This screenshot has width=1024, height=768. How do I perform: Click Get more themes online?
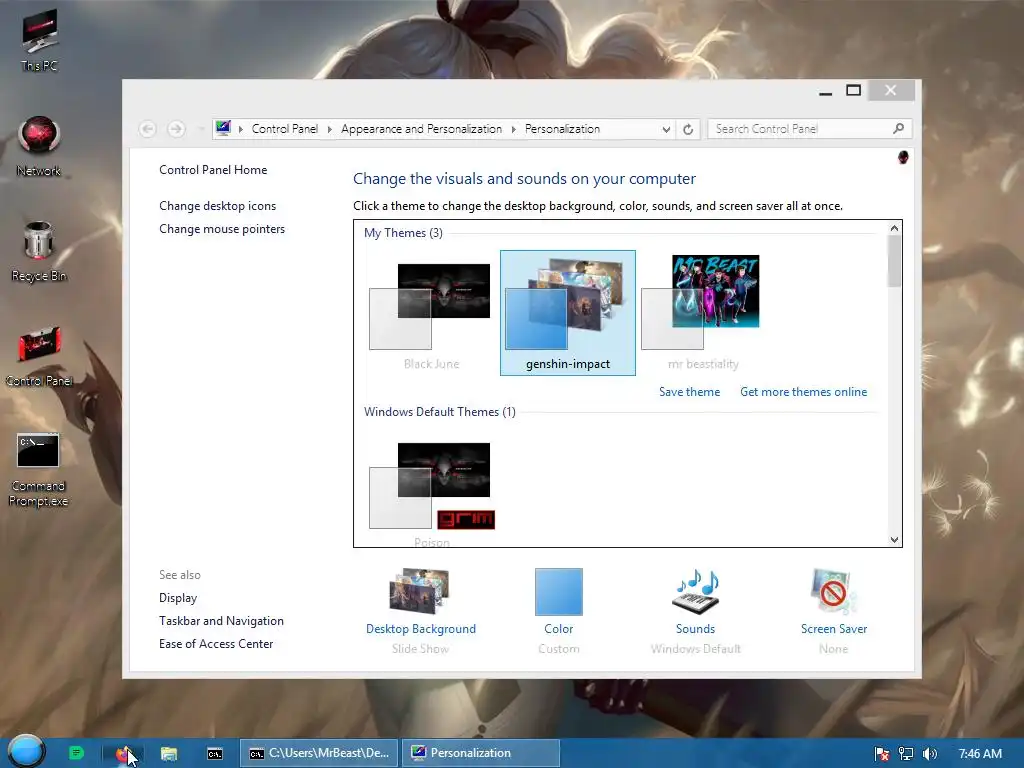803,392
